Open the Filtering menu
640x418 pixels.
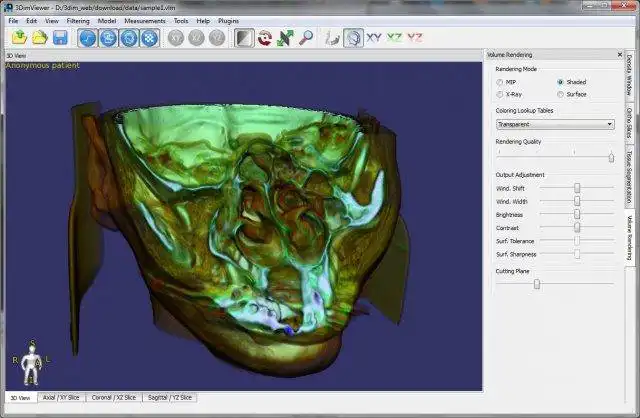[78, 21]
